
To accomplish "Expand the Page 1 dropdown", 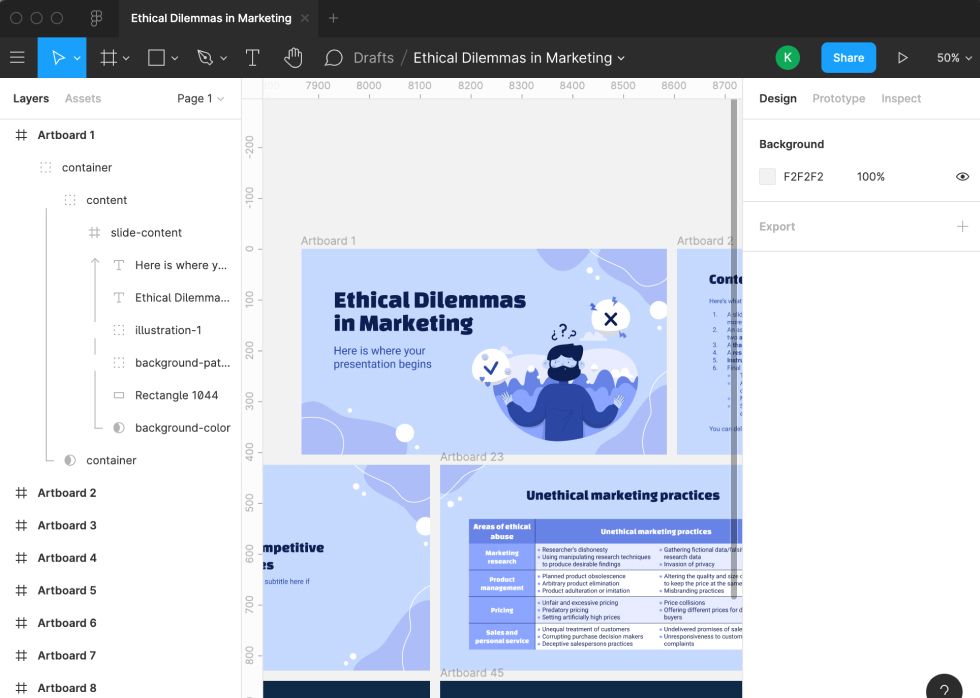I will point(200,99).
